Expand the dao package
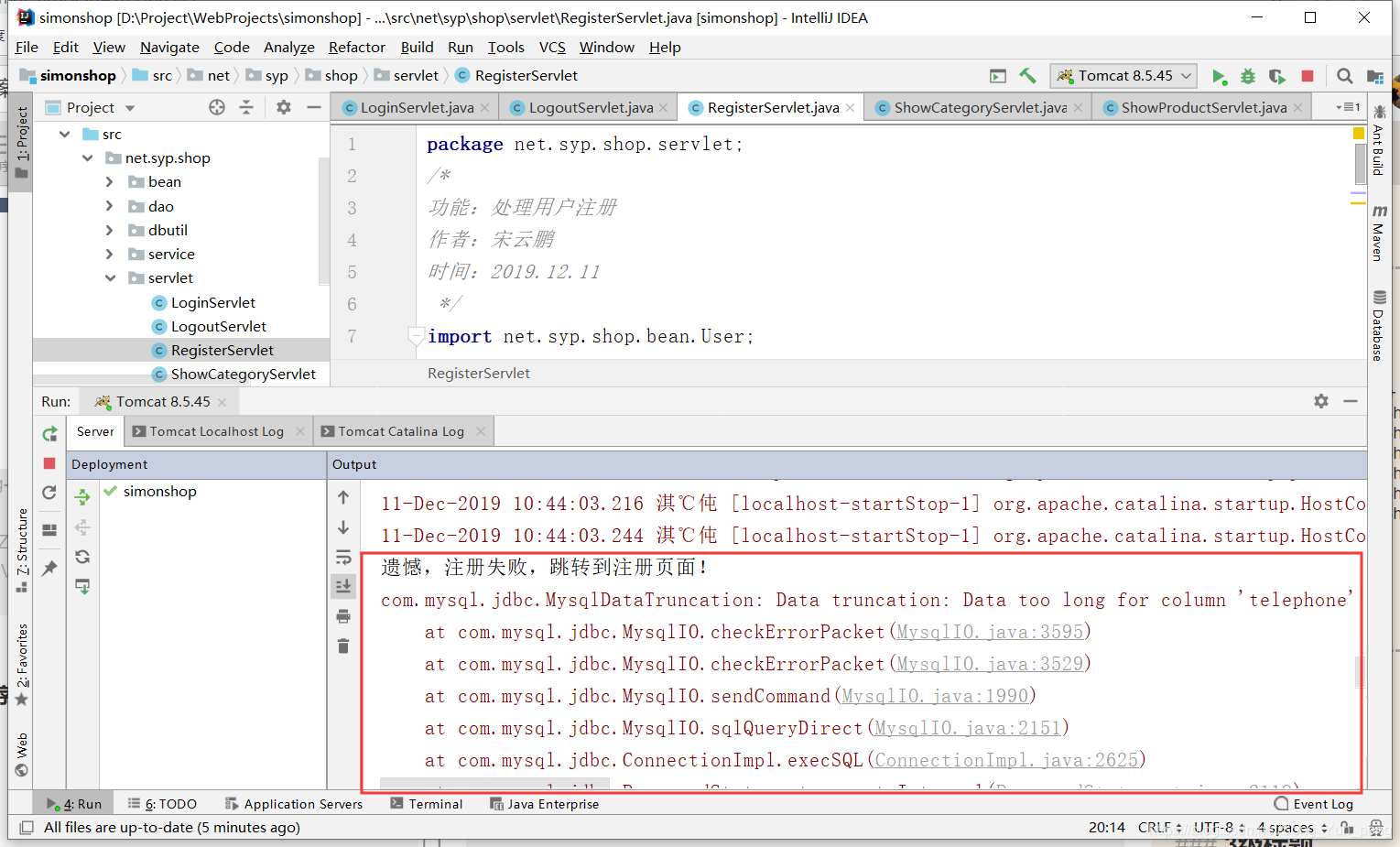This screenshot has width=1400, height=847. [109, 207]
